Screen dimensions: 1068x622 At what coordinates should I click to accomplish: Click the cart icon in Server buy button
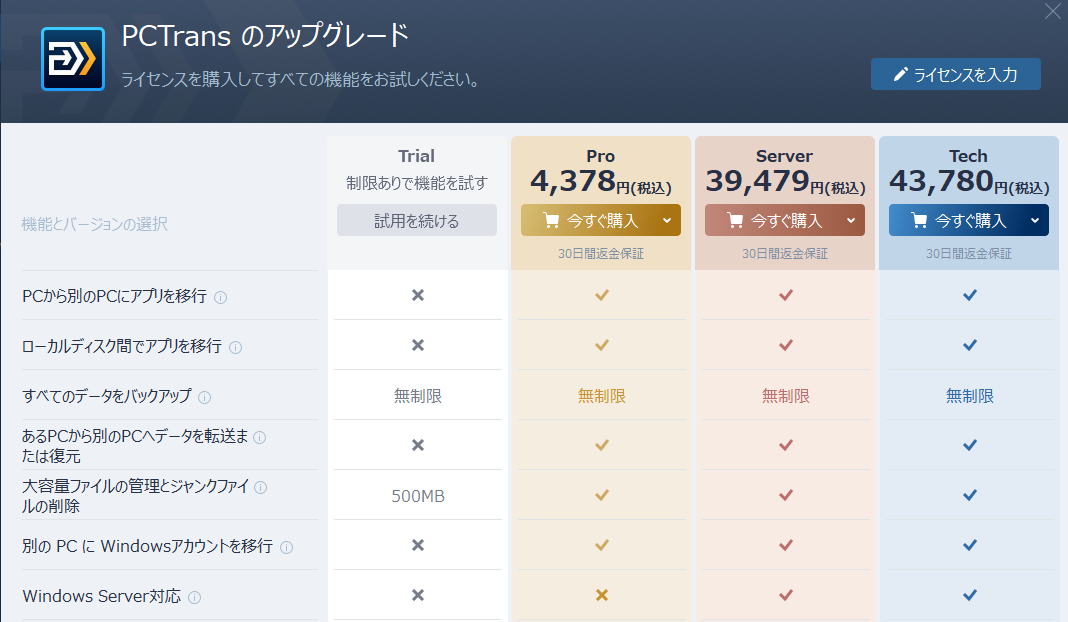pyautogui.click(x=735, y=220)
